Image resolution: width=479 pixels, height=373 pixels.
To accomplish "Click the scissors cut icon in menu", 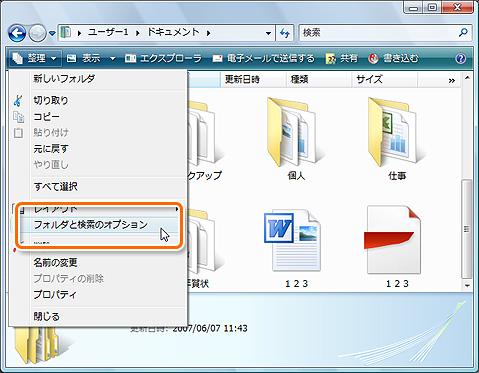I will click(18, 100).
